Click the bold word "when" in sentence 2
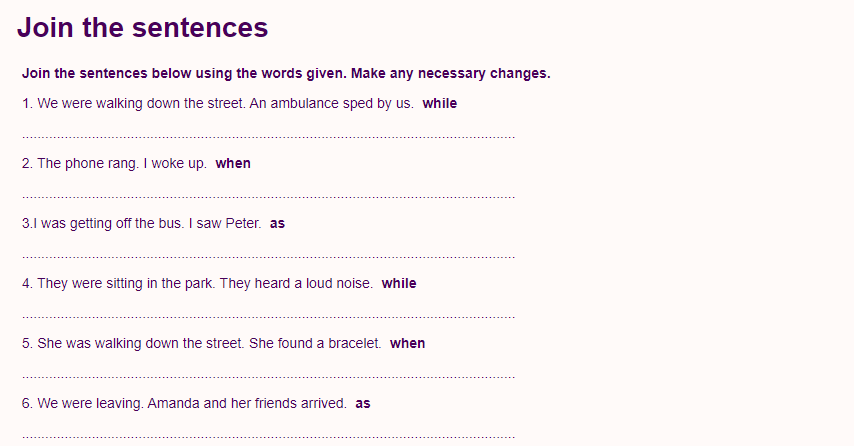Image resolution: width=854 pixels, height=446 pixels. point(233,163)
